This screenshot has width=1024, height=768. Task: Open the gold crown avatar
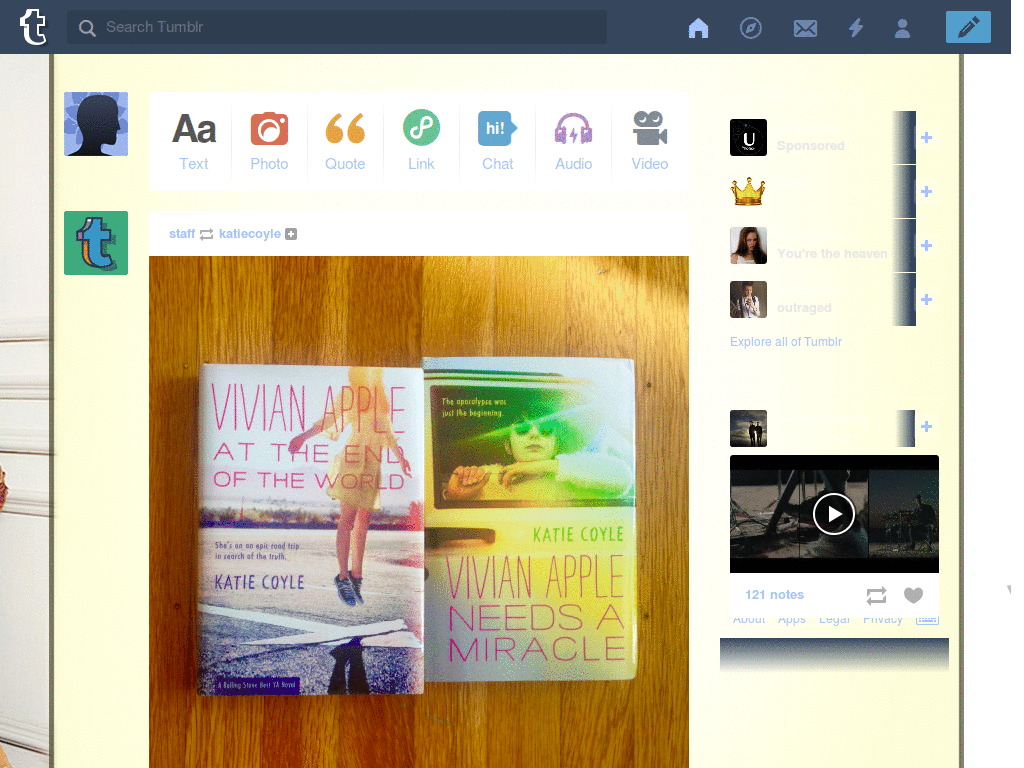(x=748, y=191)
